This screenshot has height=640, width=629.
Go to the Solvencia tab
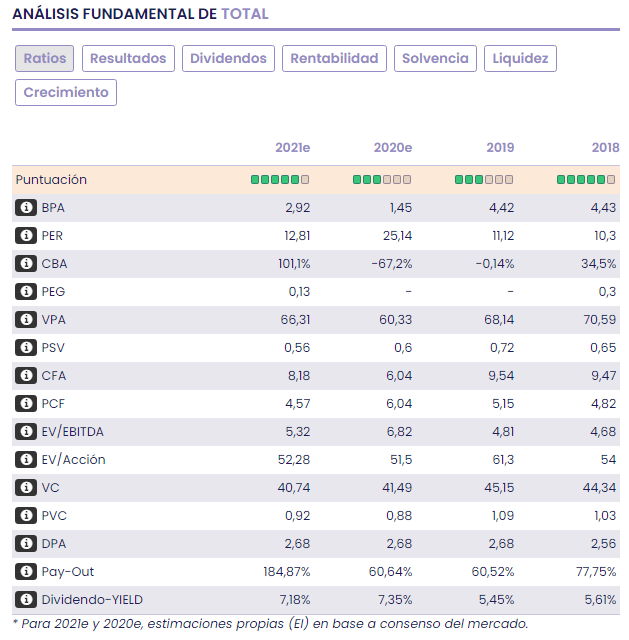[435, 58]
